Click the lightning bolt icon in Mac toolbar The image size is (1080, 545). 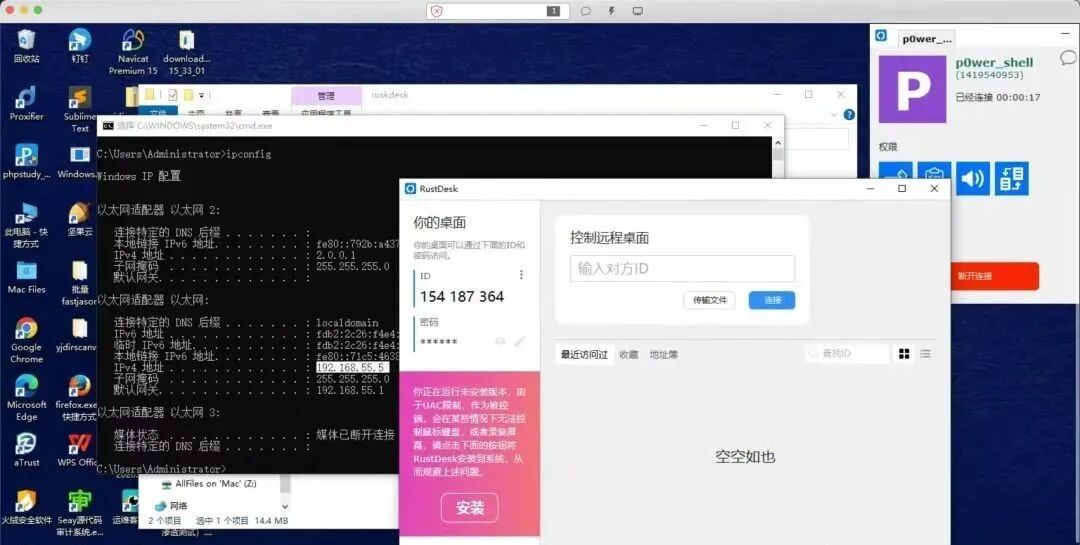pos(611,11)
